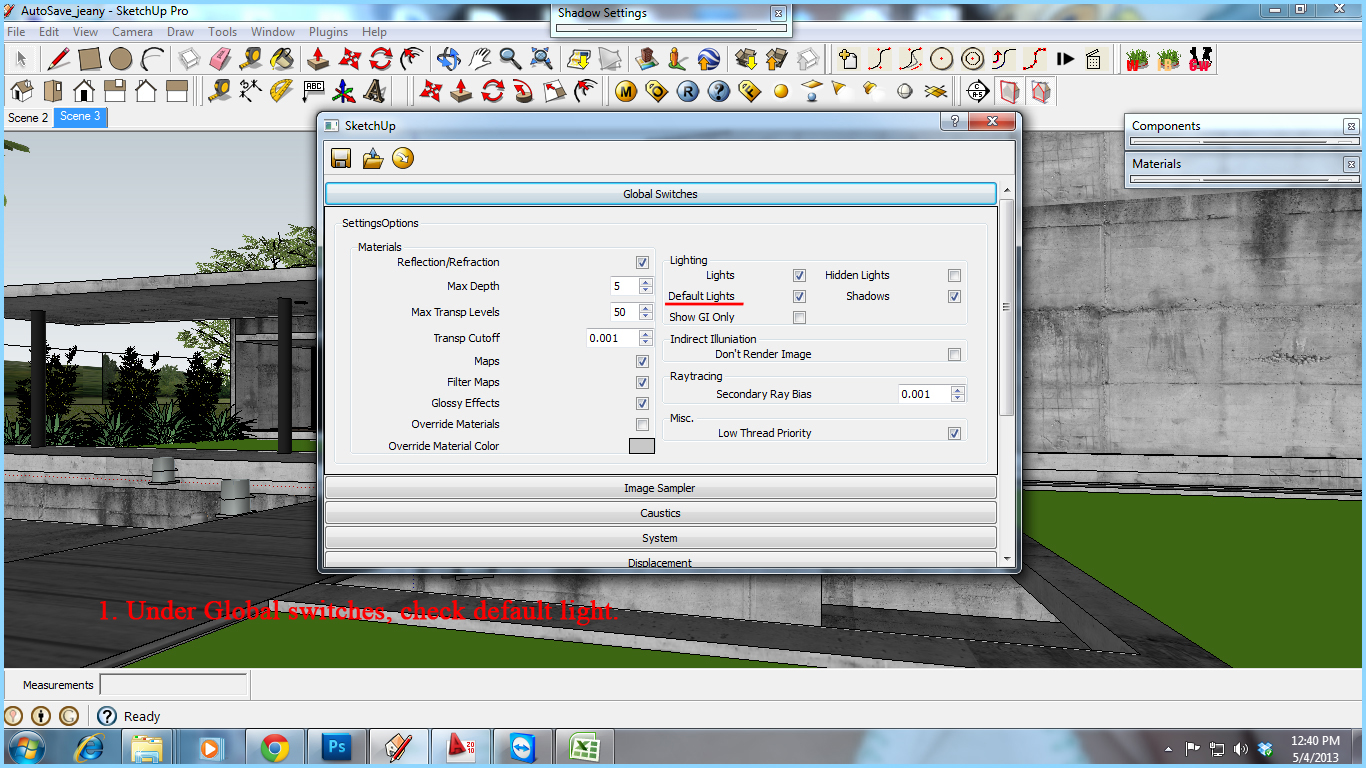Start render with V-Ray R icon
The height and width of the screenshot is (768, 1366).
coord(688,92)
